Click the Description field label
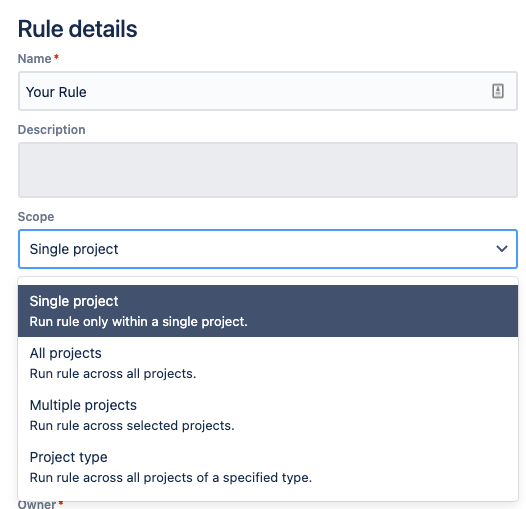This screenshot has height=509, width=526. 51,130
